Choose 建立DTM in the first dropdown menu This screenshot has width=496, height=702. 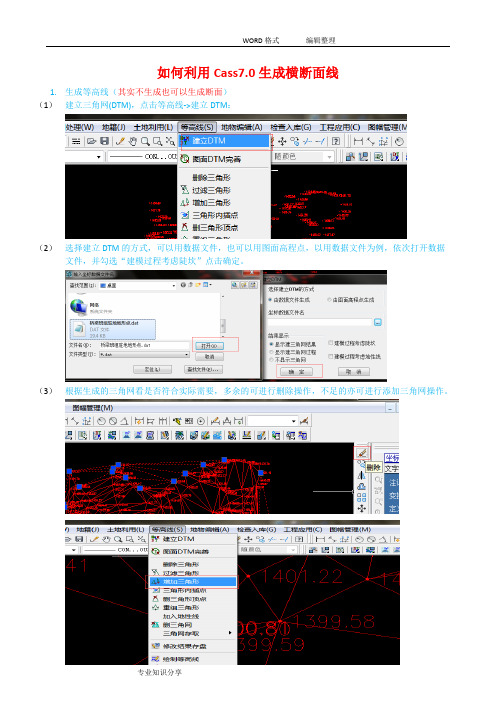pyautogui.click(x=225, y=141)
